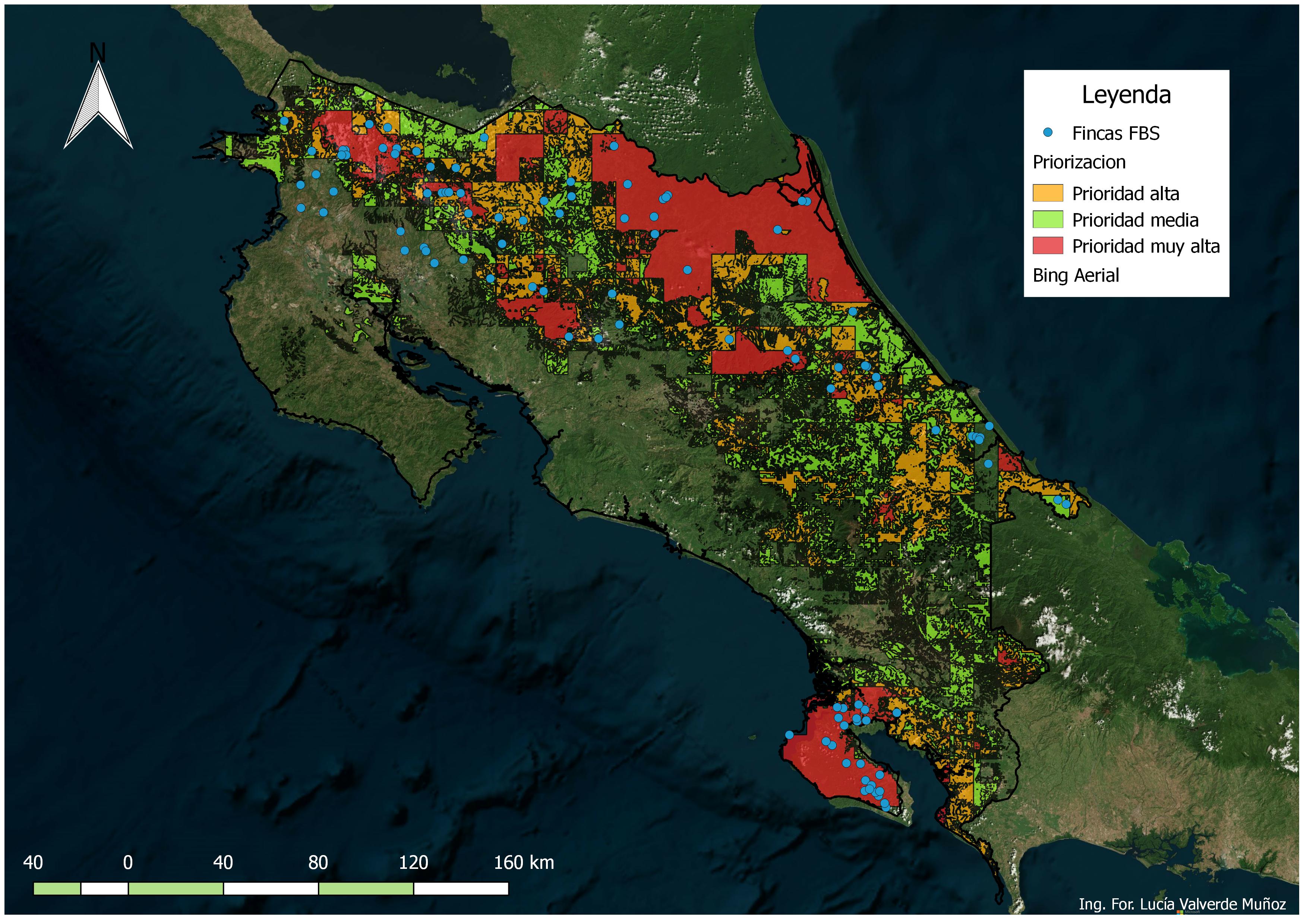Click the Priorizacion legend heading

pyautogui.click(x=1079, y=163)
